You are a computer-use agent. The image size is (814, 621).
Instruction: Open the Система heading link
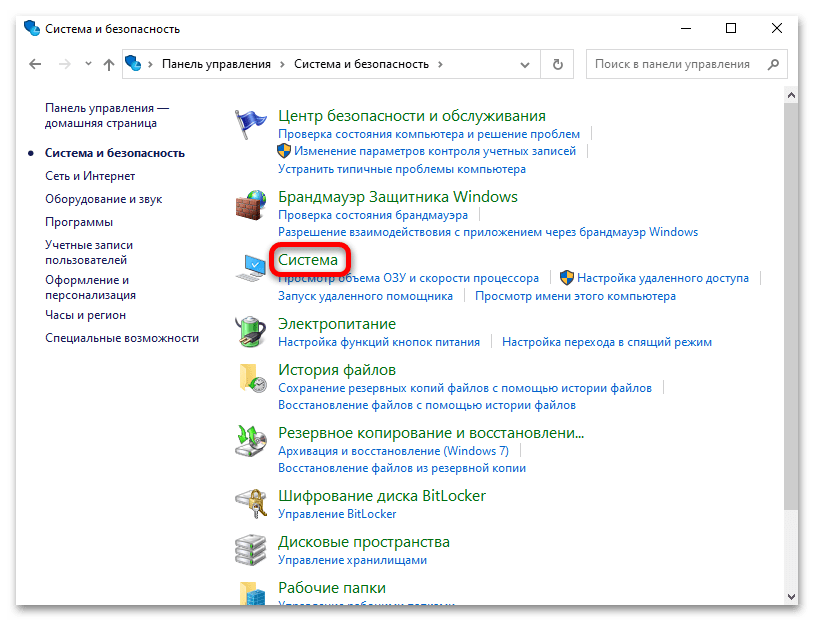coord(308,260)
